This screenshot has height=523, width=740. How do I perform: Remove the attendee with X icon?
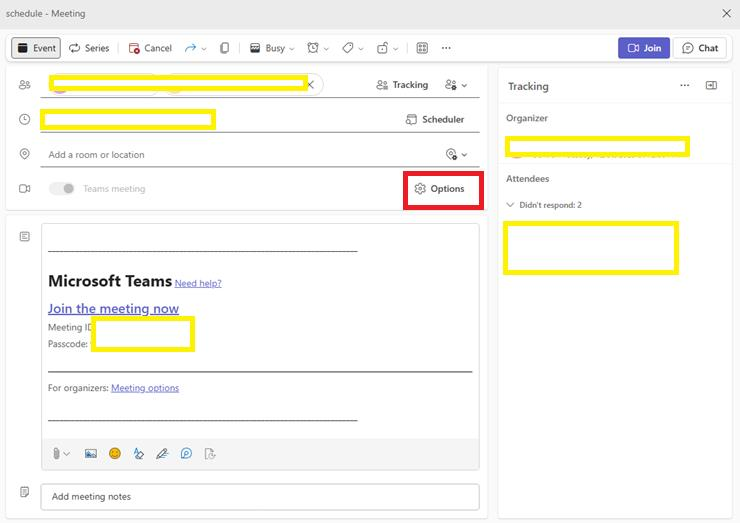tap(311, 85)
